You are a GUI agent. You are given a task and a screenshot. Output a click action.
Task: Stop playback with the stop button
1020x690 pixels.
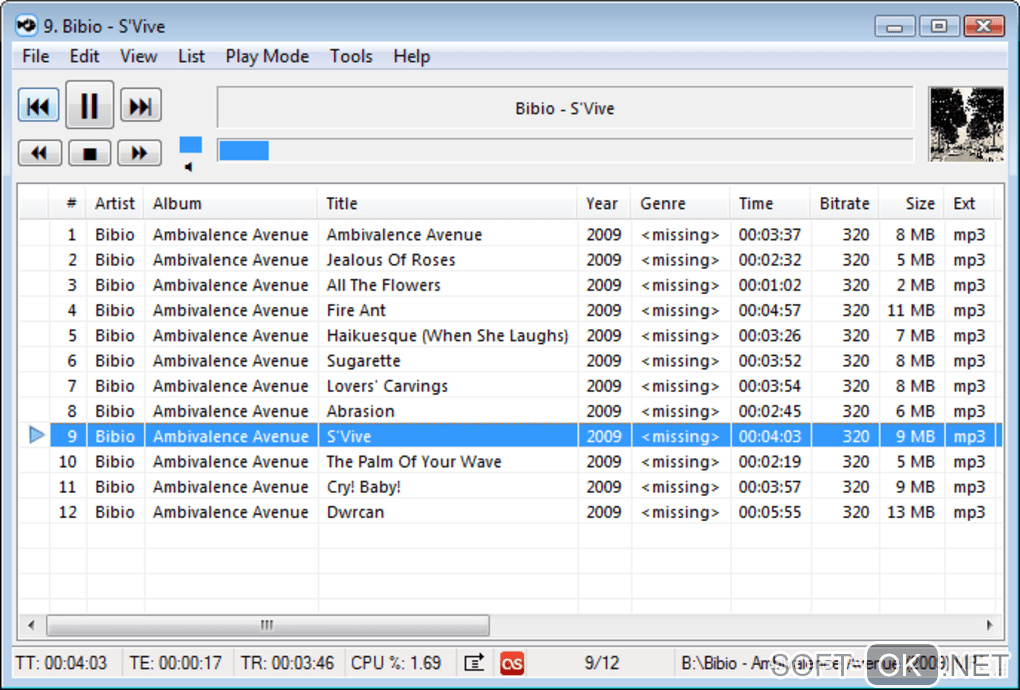pos(90,153)
